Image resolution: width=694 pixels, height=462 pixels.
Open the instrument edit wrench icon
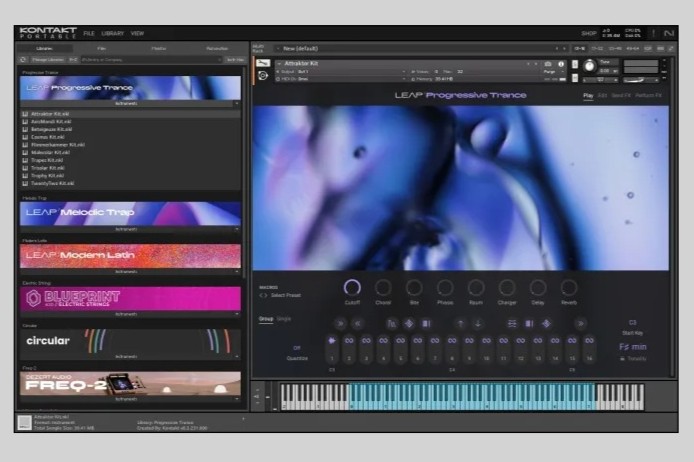[263, 63]
